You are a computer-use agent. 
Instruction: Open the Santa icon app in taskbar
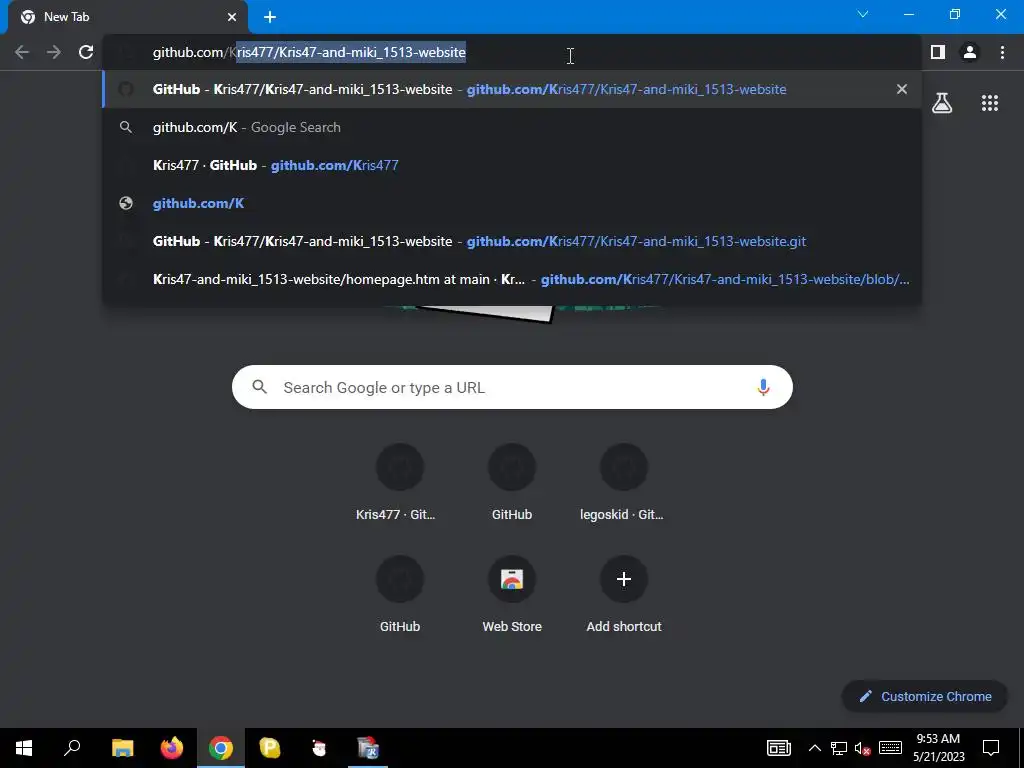point(319,748)
